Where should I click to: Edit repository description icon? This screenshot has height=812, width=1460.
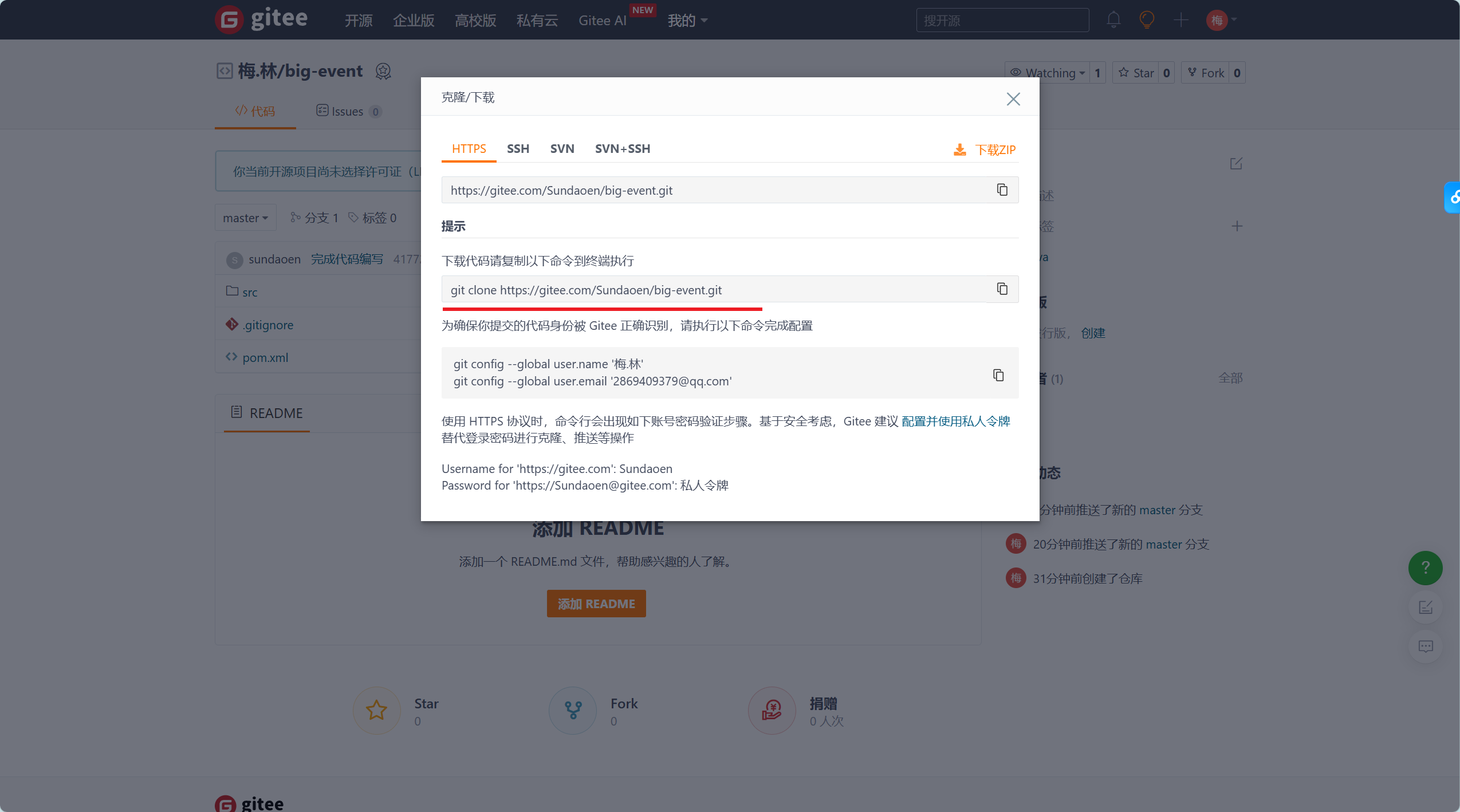(1236, 164)
